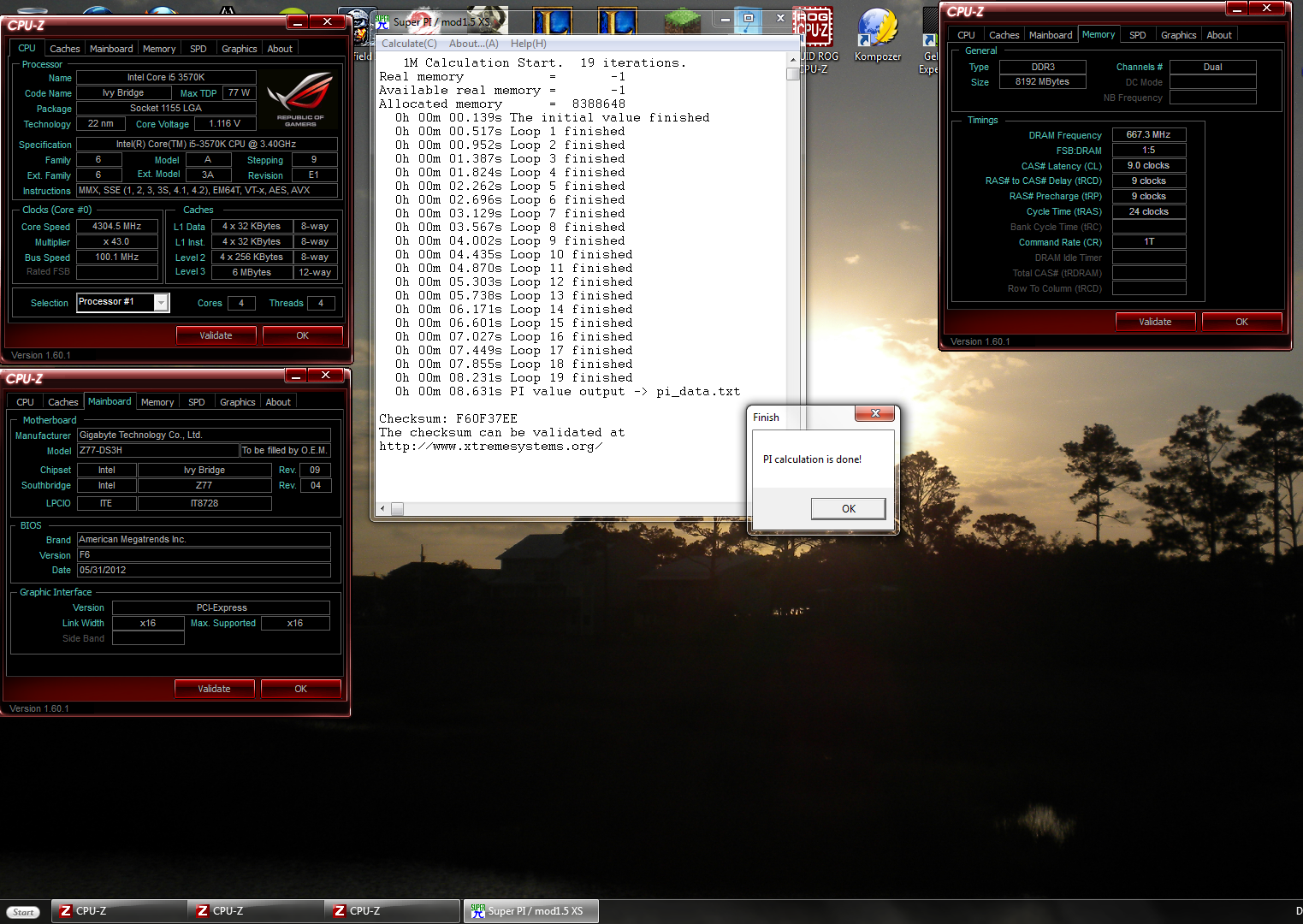Click the BIOS brand American Megatrends Inc.
This screenshot has width=1303, height=924.
pos(204,539)
